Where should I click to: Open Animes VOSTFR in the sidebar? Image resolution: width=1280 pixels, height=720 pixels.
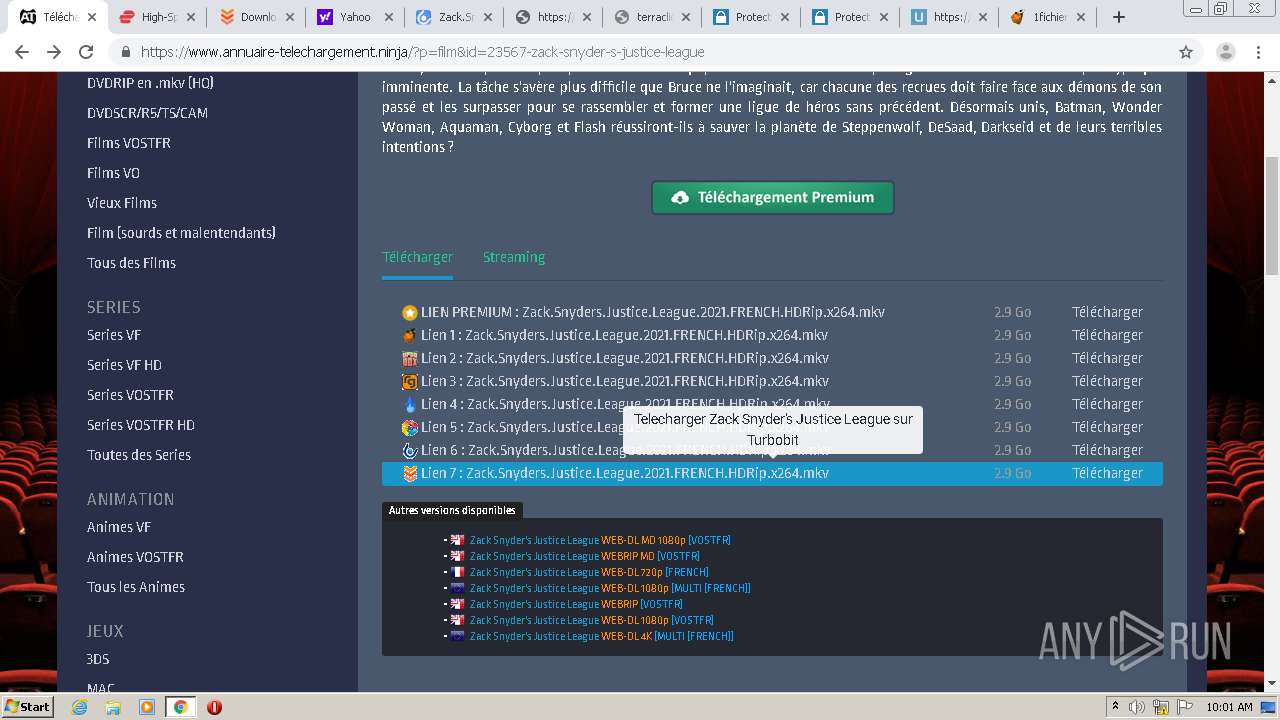[x=135, y=557]
